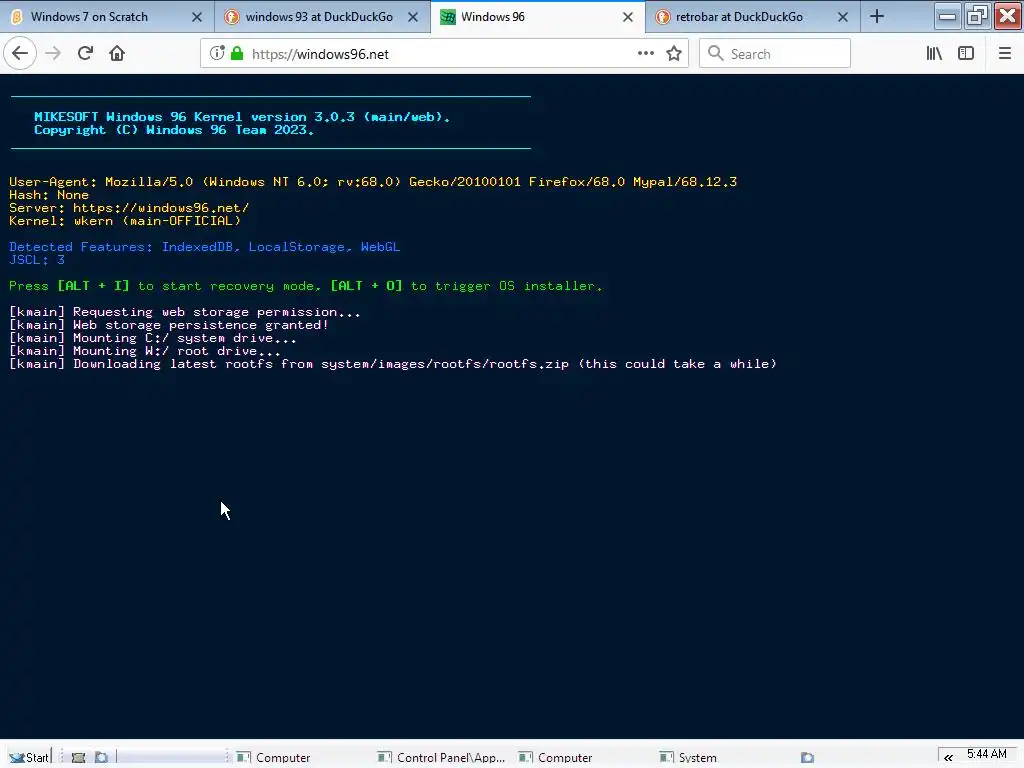Image resolution: width=1024 pixels, height=768 pixels.
Task: Click the magnifier icon in Search box
Action: coord(716,54)
